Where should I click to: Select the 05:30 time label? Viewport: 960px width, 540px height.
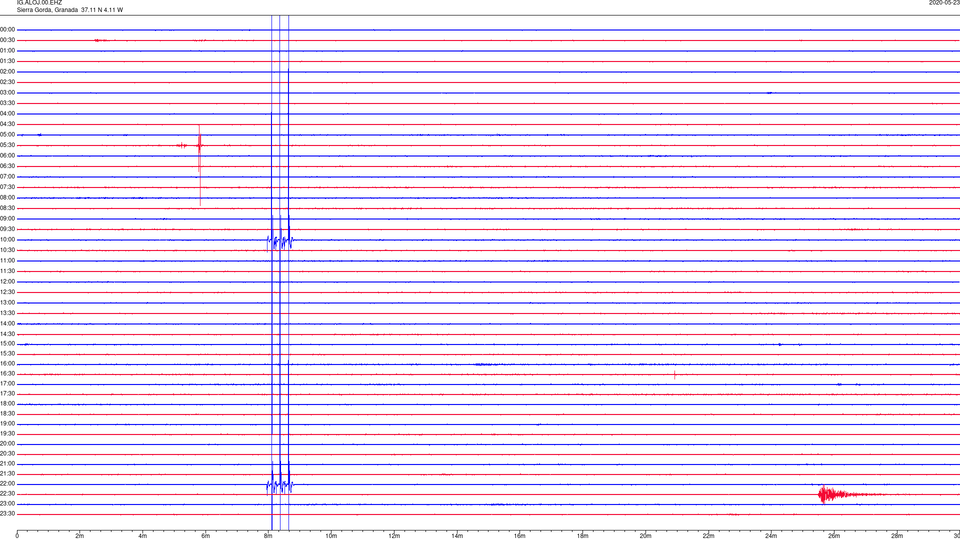point(7,145)
